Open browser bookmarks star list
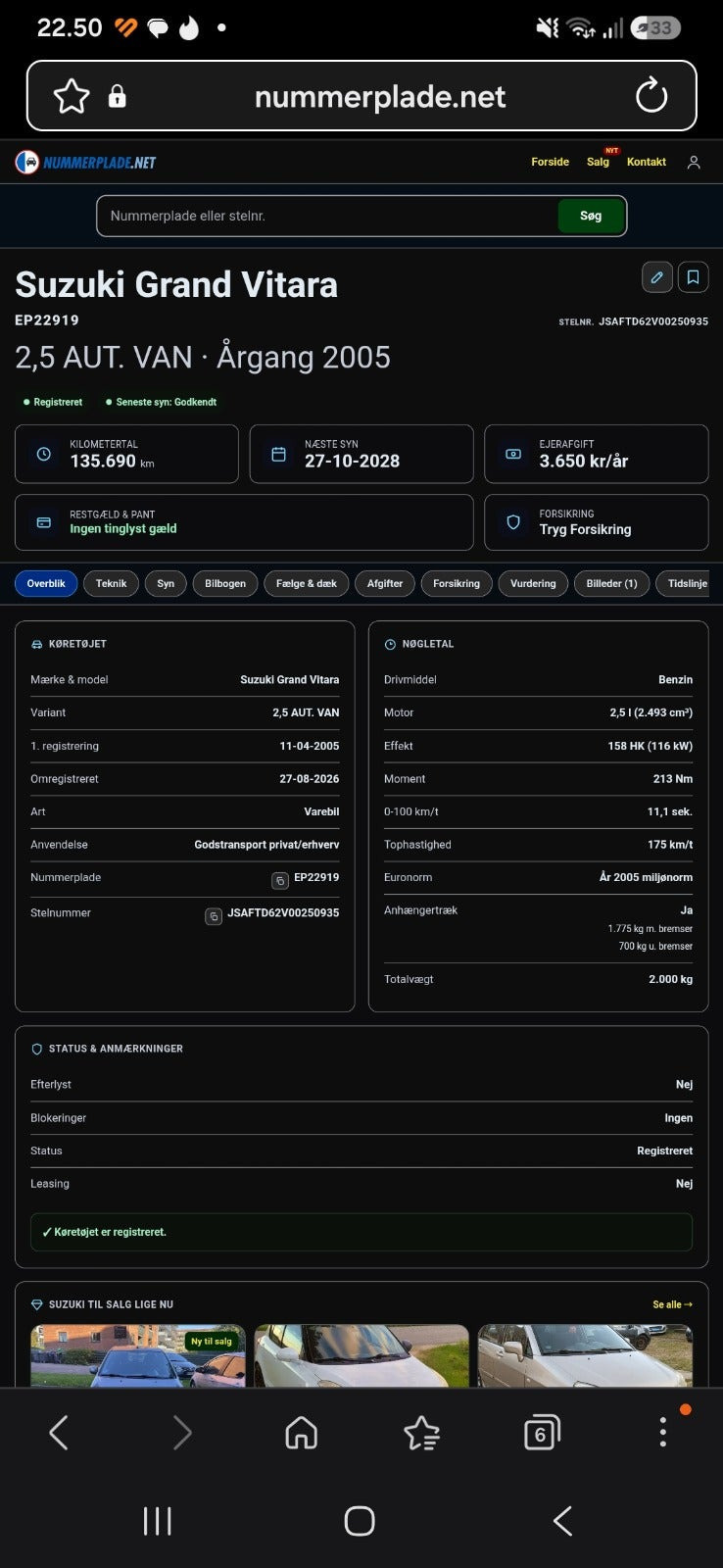The width and height of the screenshot is (723, 1568). click(x=421, y=1433)
